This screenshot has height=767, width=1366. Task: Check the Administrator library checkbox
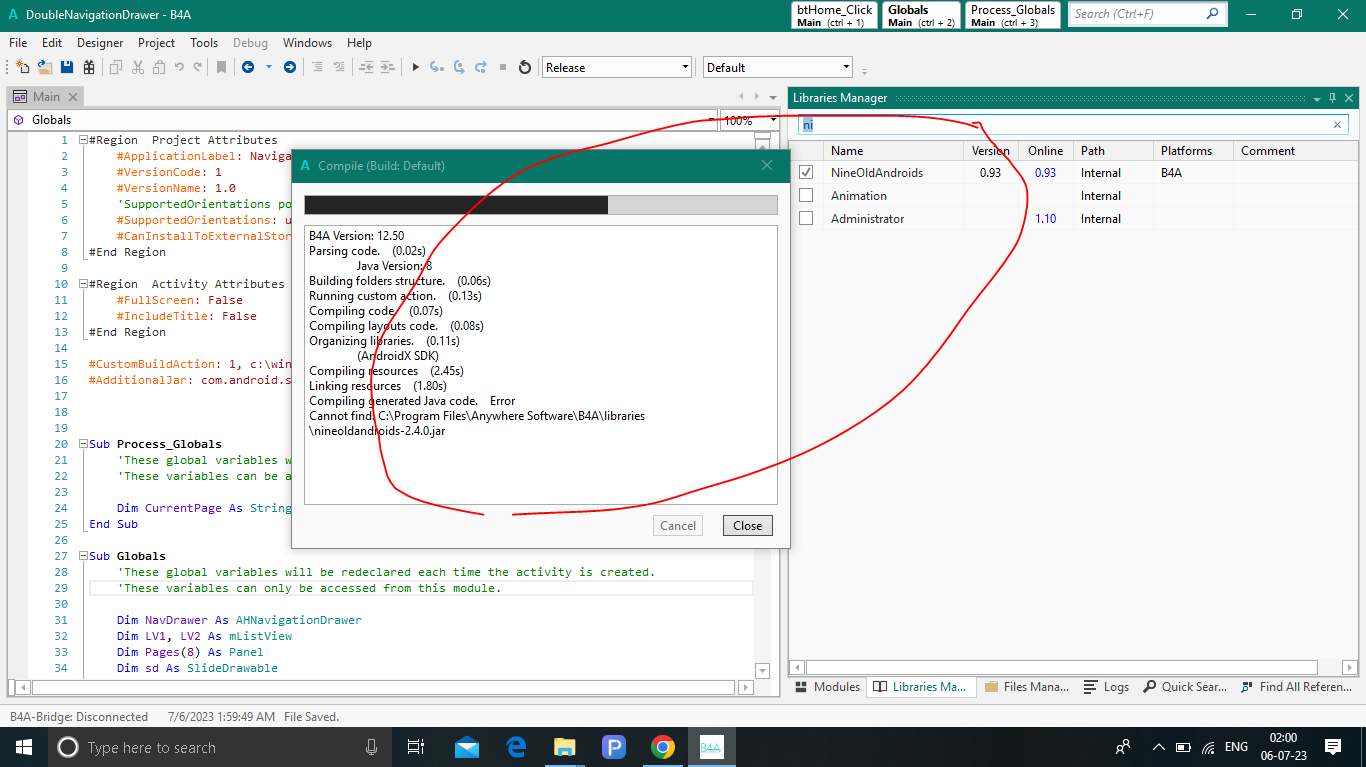coord(806,219)
